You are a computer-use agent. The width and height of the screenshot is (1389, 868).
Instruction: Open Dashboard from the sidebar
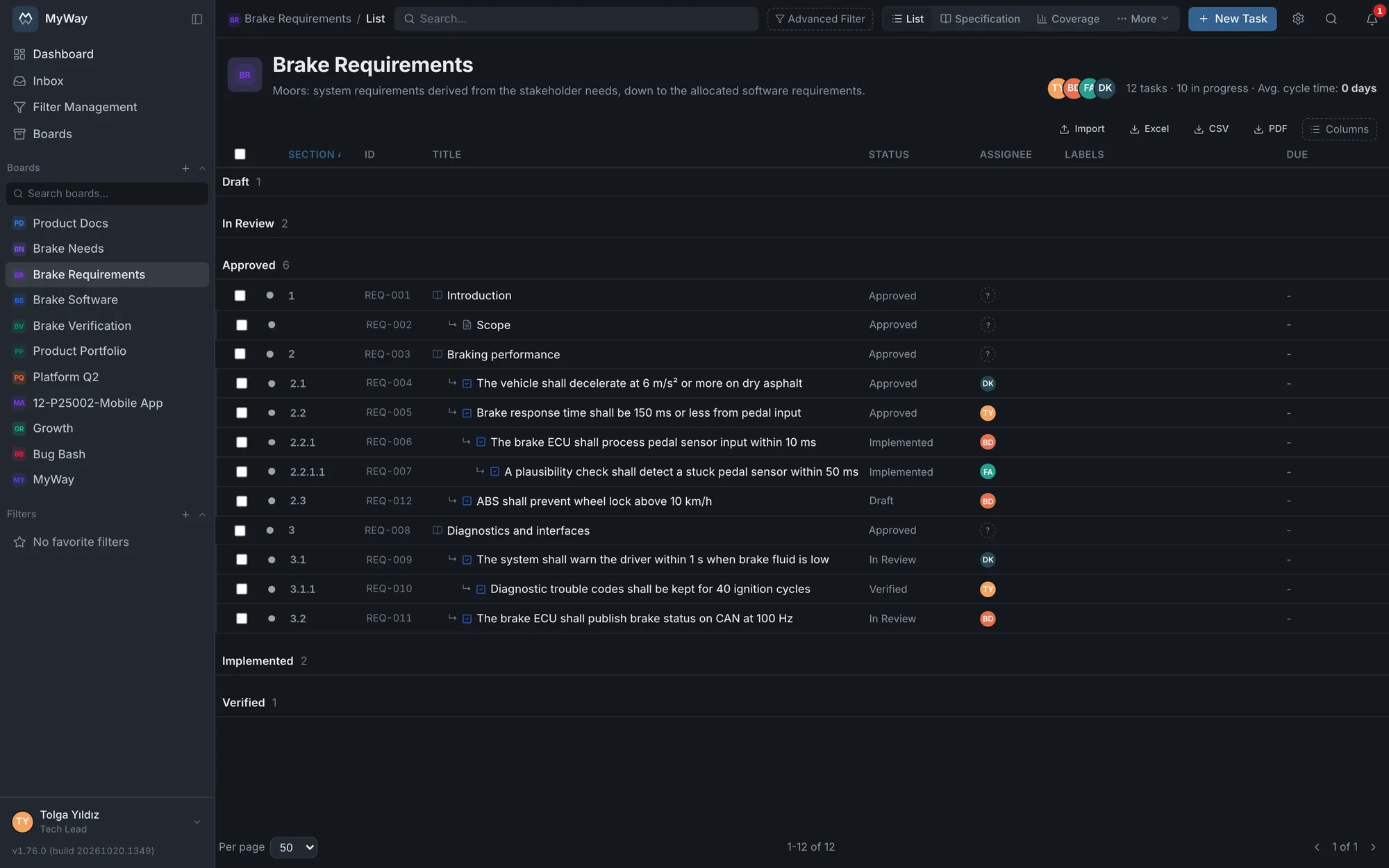pyautogui.click(x=63, y=54)
